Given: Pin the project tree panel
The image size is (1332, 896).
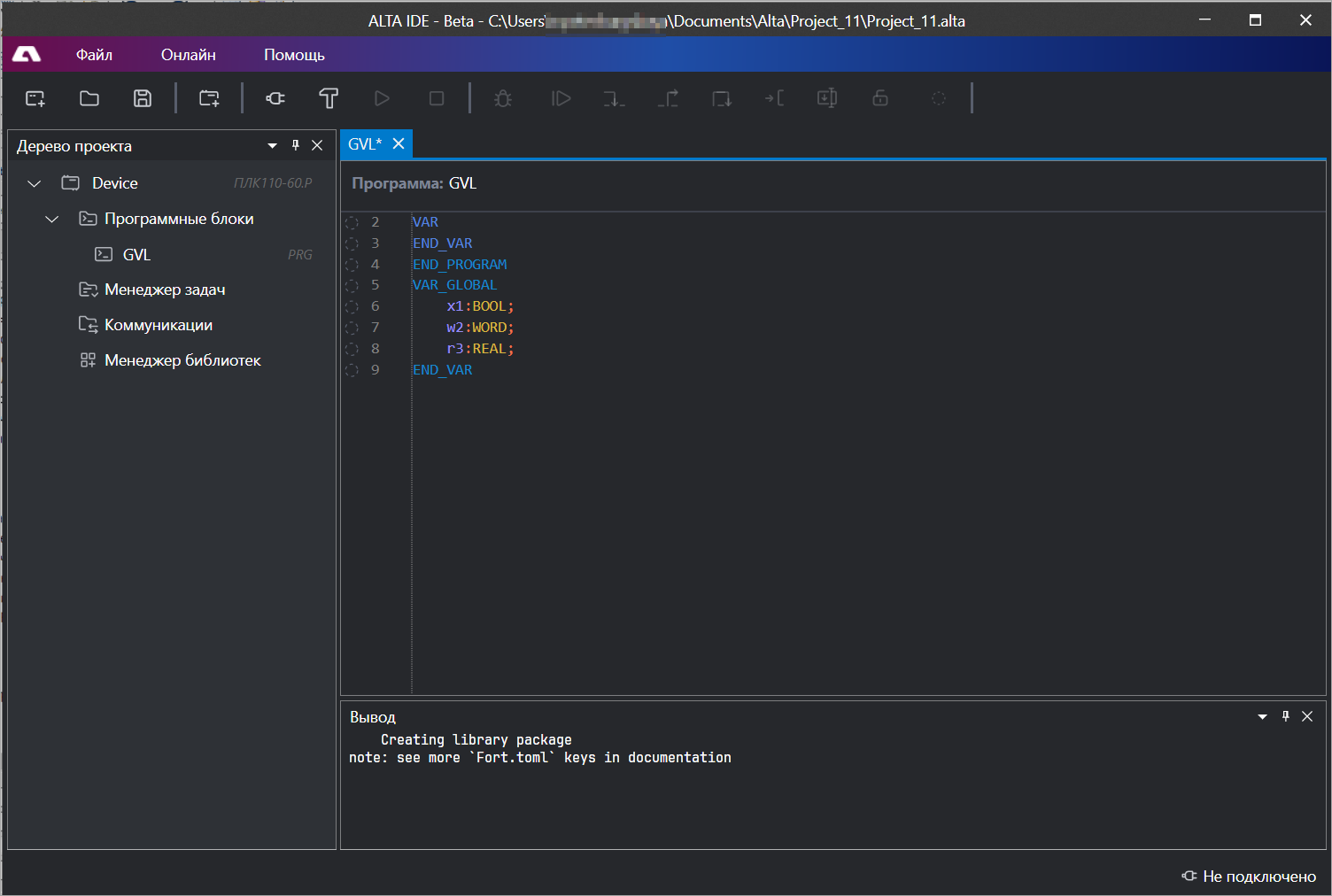Looking at the screenshot, I should tap(296, 145).
